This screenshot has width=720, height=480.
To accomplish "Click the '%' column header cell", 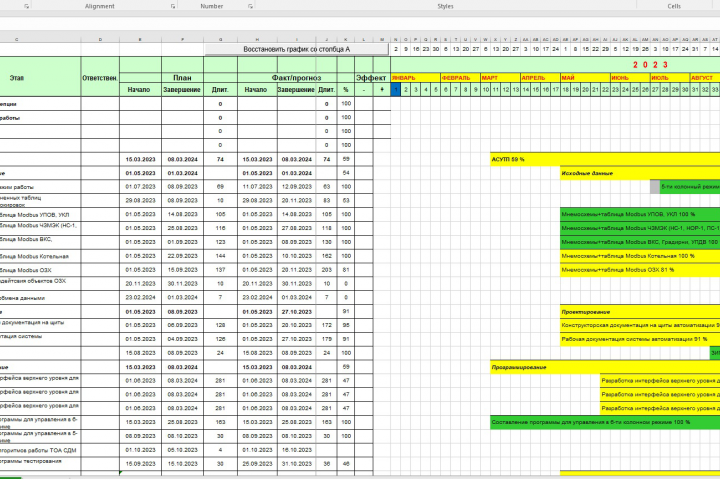I will pyautogui.click(x=346, y=90).
